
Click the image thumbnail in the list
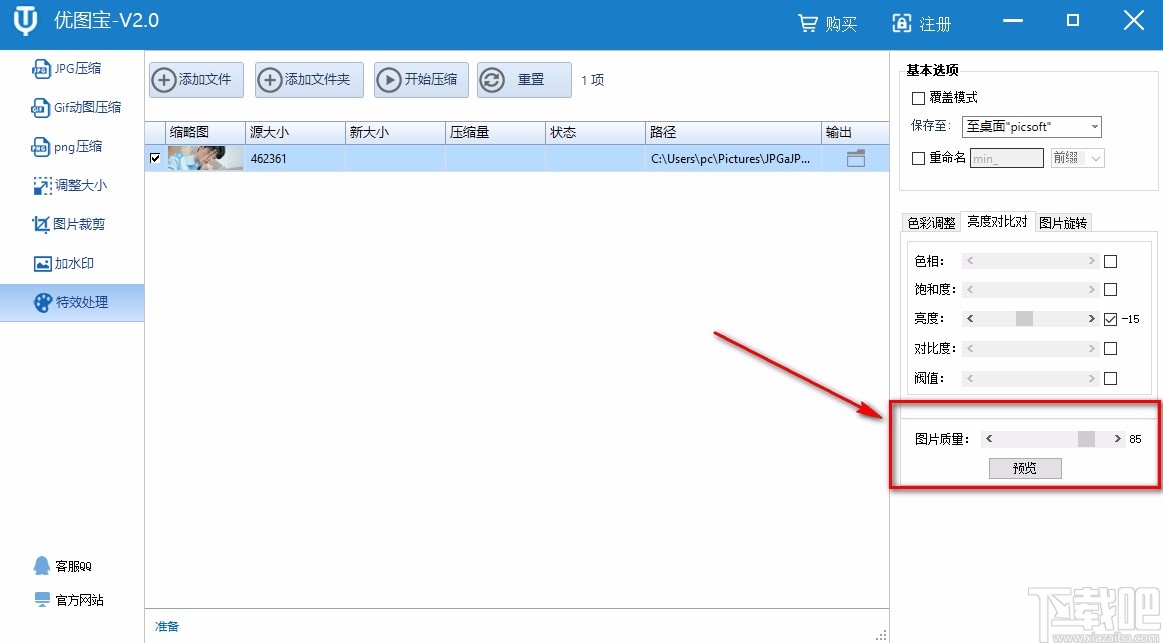click(x=205, y=158)
